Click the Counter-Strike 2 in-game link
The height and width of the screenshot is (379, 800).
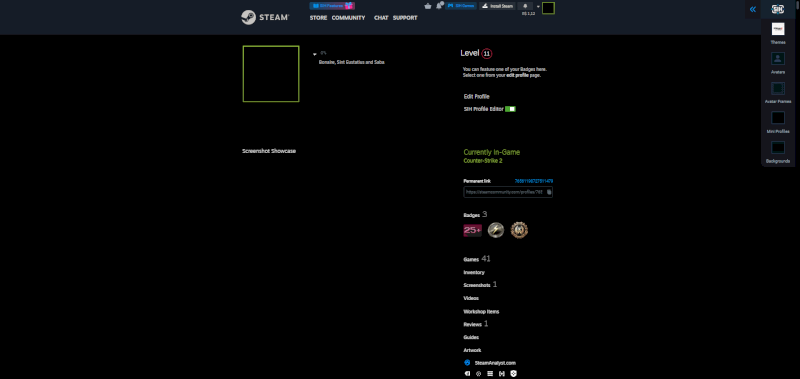tap(483, 161)
